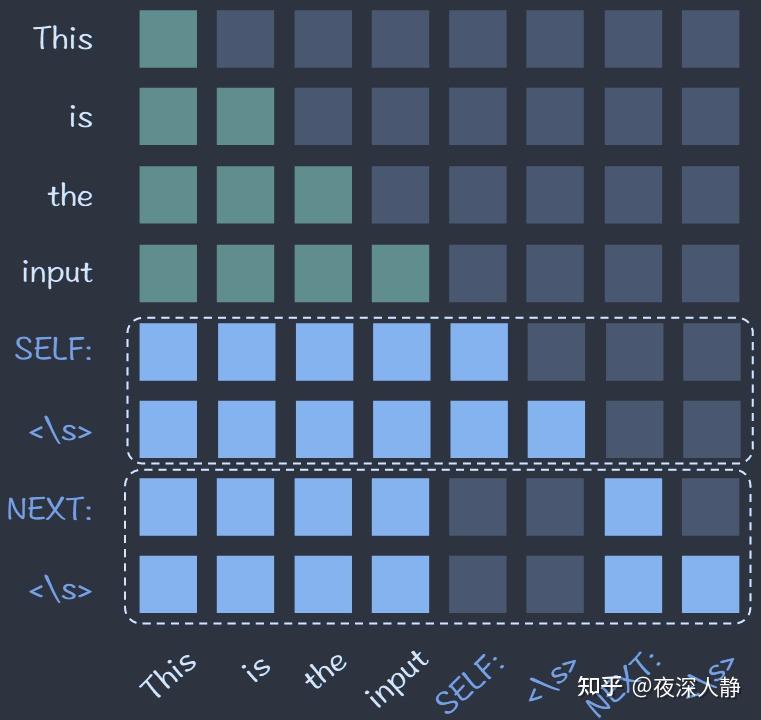
Task: Click the 'is' row label
Action: 81,117
